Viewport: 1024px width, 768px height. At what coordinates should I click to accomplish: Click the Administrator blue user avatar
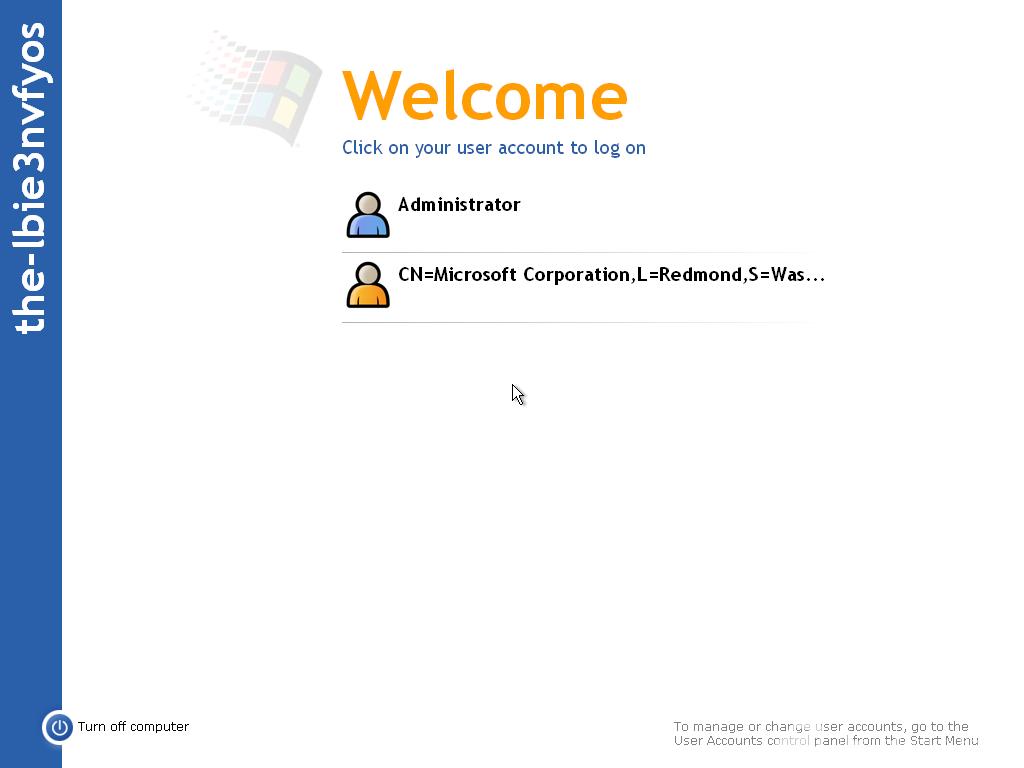tap(368, 215)
